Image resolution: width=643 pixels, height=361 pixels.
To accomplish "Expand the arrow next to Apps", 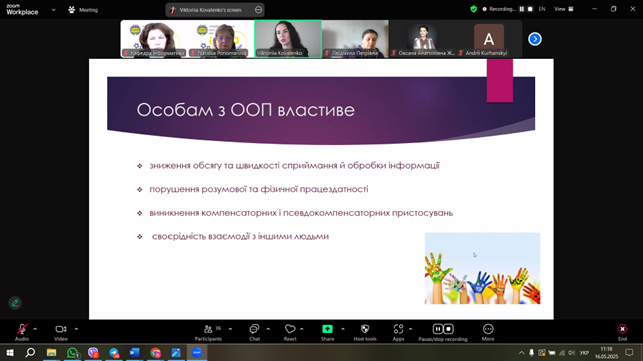I will point(410,329).
